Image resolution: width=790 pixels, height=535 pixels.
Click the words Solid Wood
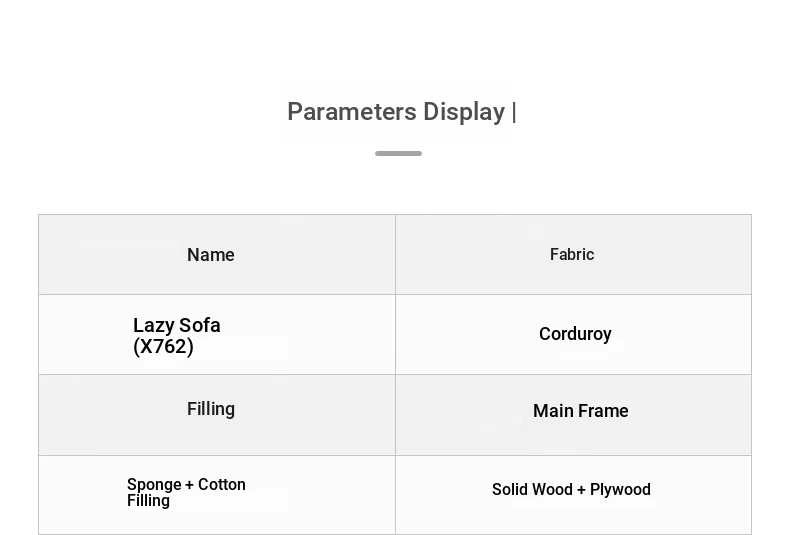coord(532,490)
